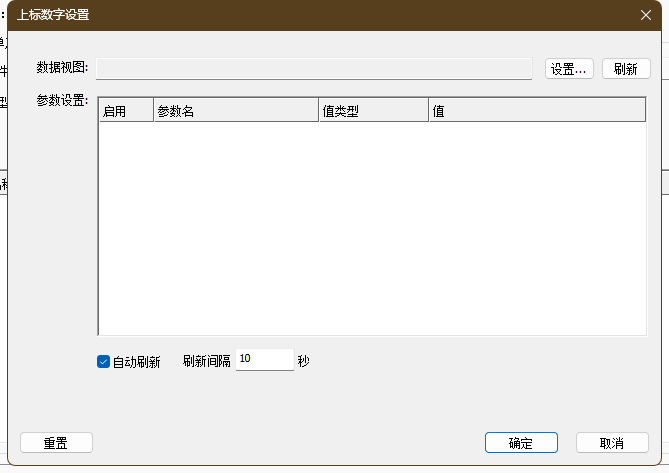Select the 启用 column header
669x473 pixels.
point(125,111)
